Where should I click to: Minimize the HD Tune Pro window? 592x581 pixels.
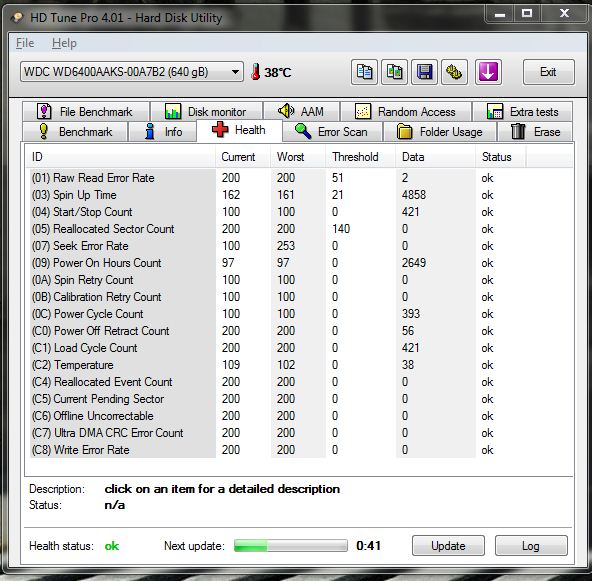click(x=500, y=14)
